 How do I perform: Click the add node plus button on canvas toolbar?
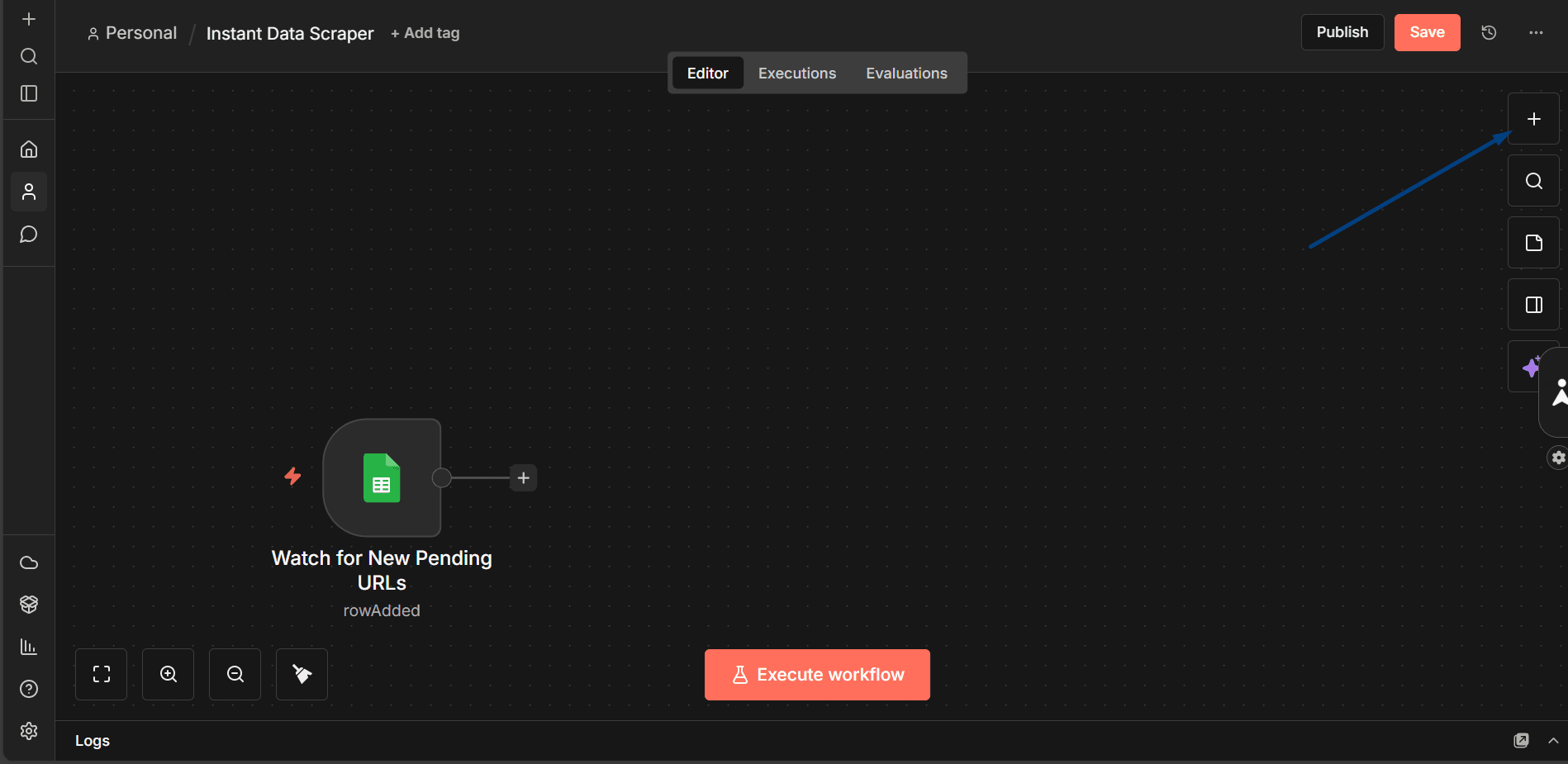pos(1533,119)
